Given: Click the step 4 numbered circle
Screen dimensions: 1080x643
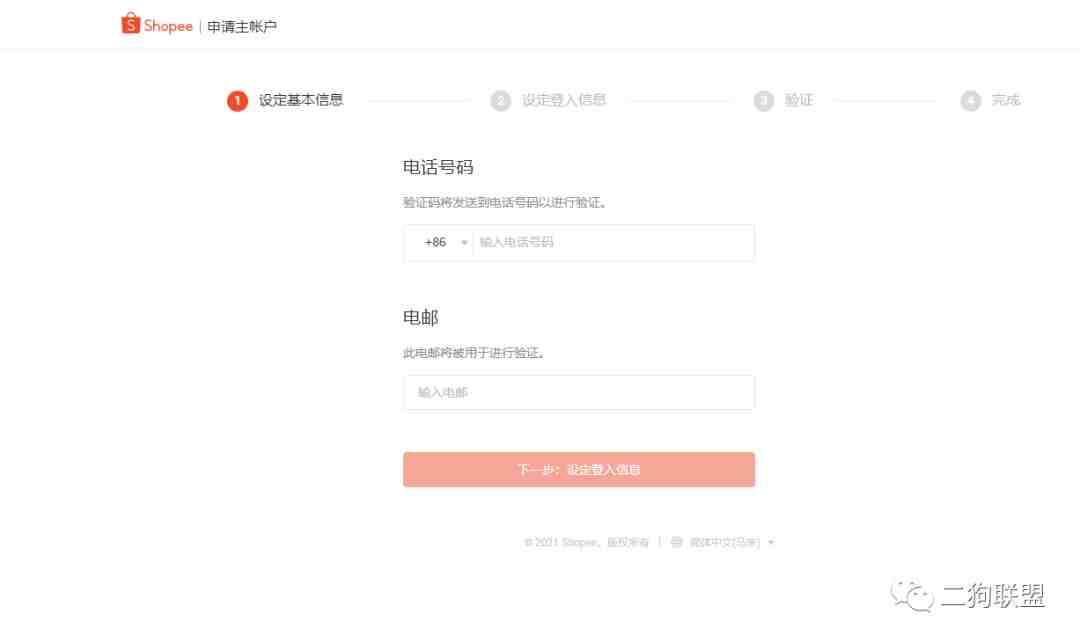Looking at the screenshot, I should point(970,101).
